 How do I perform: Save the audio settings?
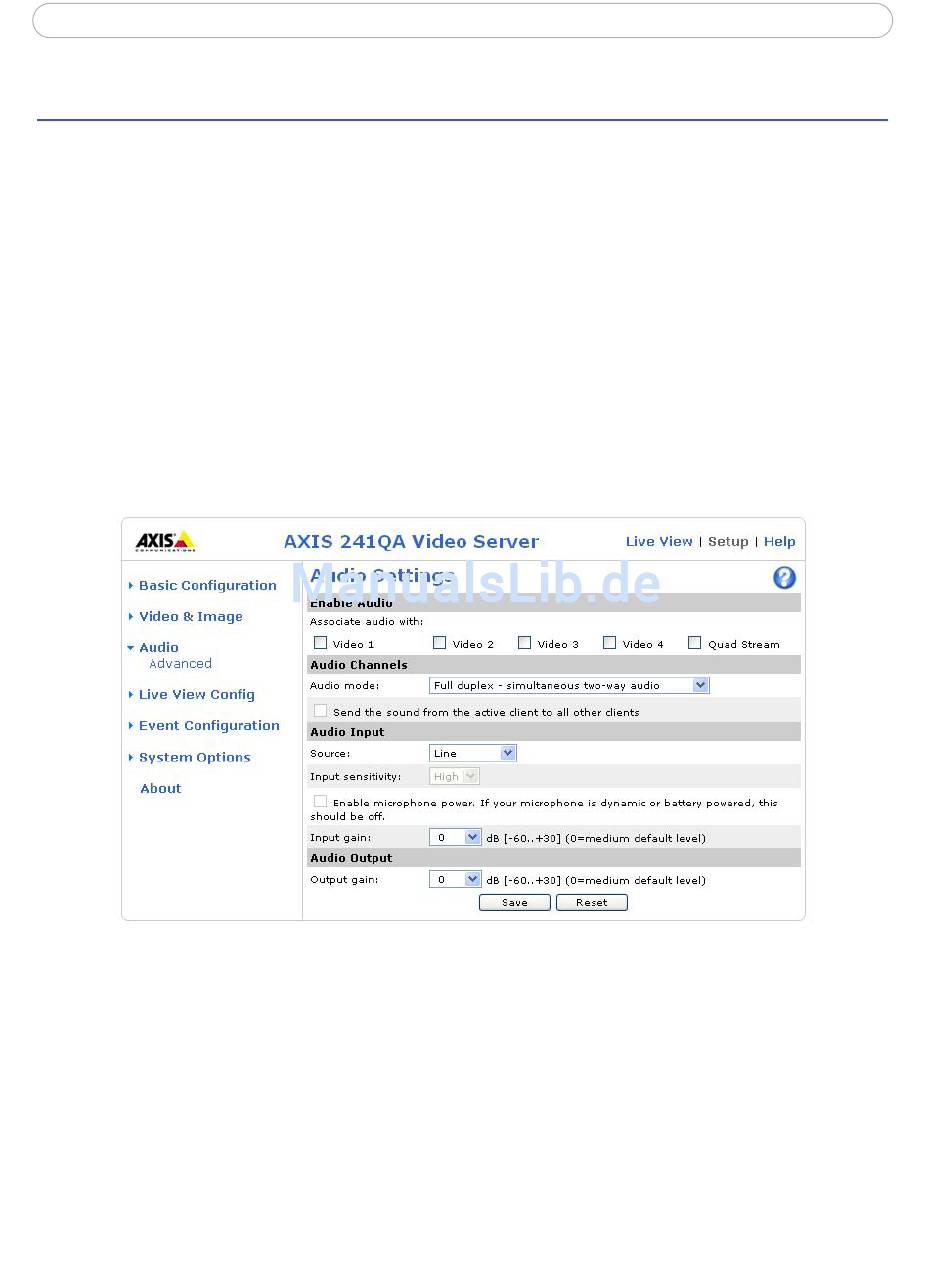point(515,903)
